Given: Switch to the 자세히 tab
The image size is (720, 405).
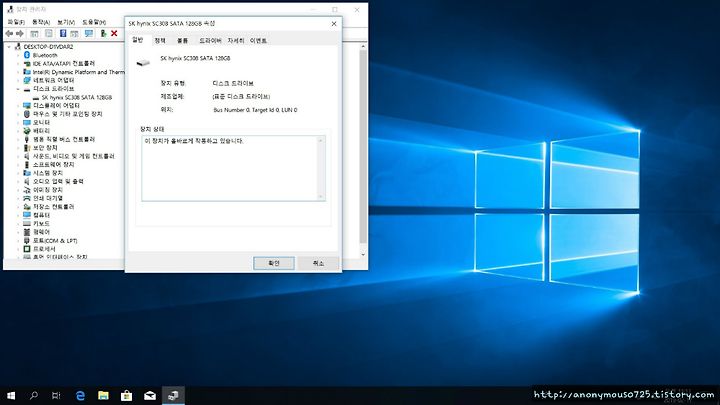Looking at the screenshot, I should pos(236,41).
